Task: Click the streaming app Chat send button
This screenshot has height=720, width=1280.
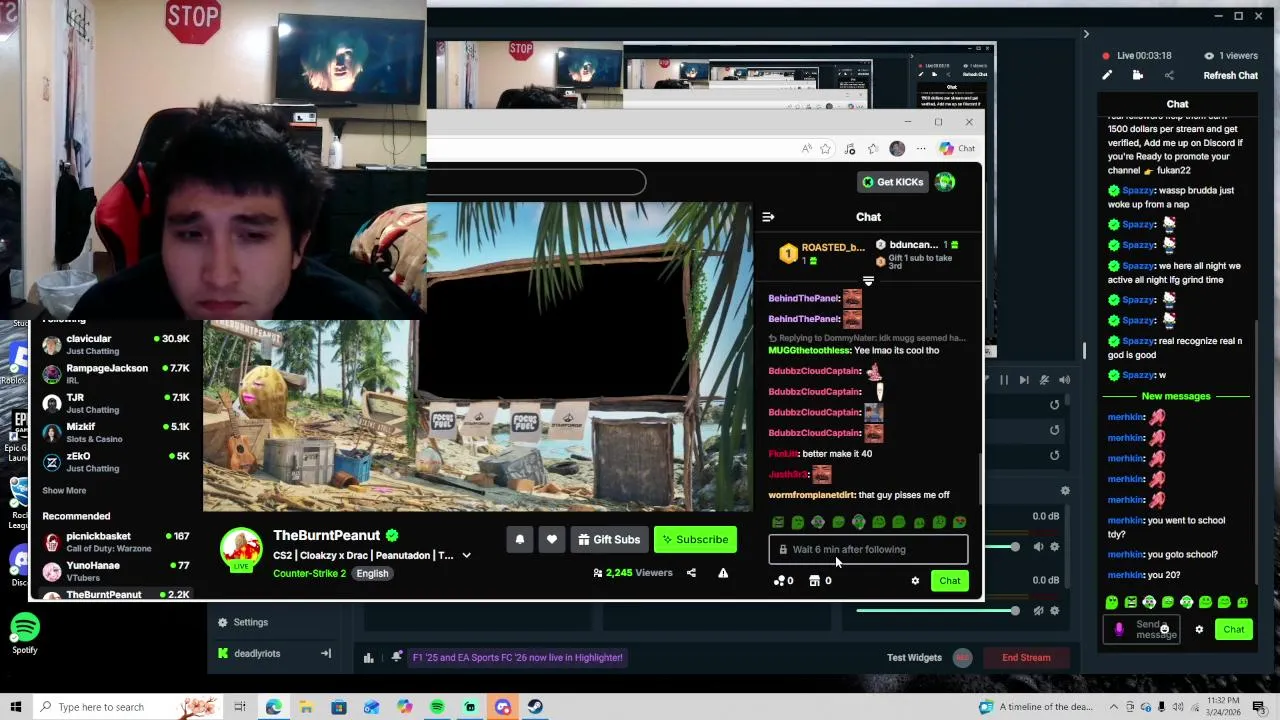Action: [1233, 630]
